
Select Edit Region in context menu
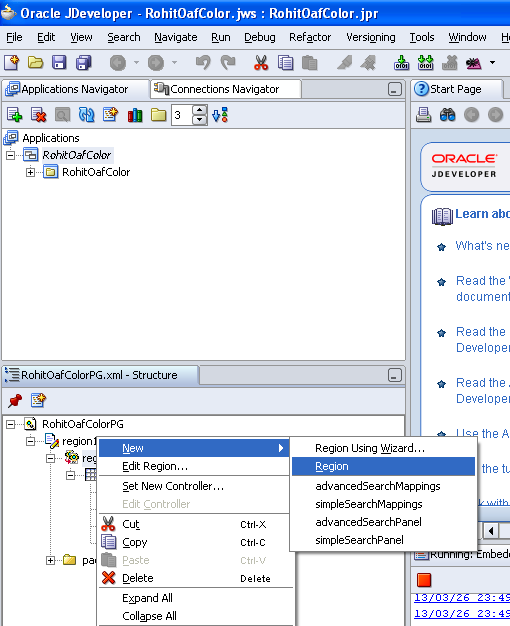coord(194,466)
